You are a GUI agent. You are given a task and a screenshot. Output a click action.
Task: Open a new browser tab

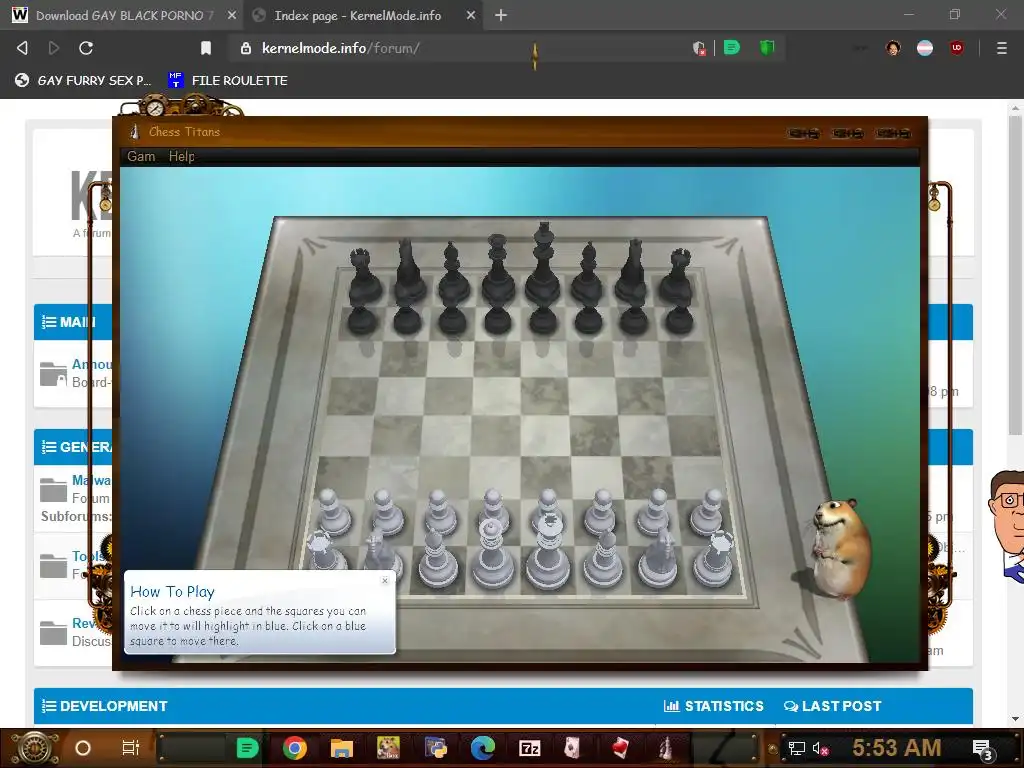500,15
